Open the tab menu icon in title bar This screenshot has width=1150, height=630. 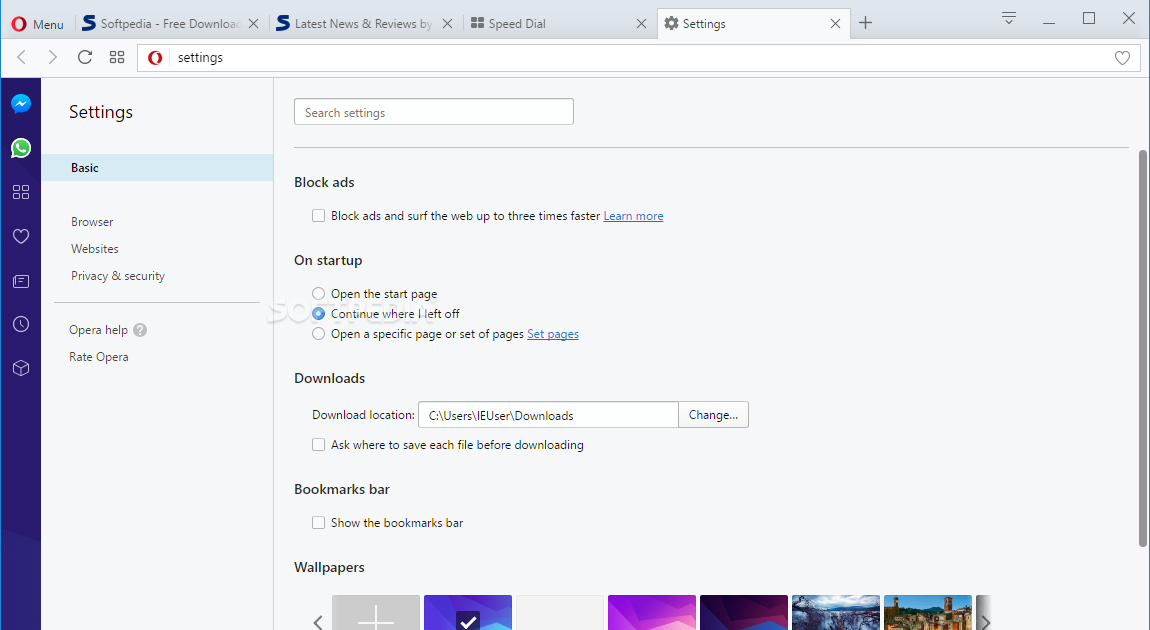[1009, 18]
